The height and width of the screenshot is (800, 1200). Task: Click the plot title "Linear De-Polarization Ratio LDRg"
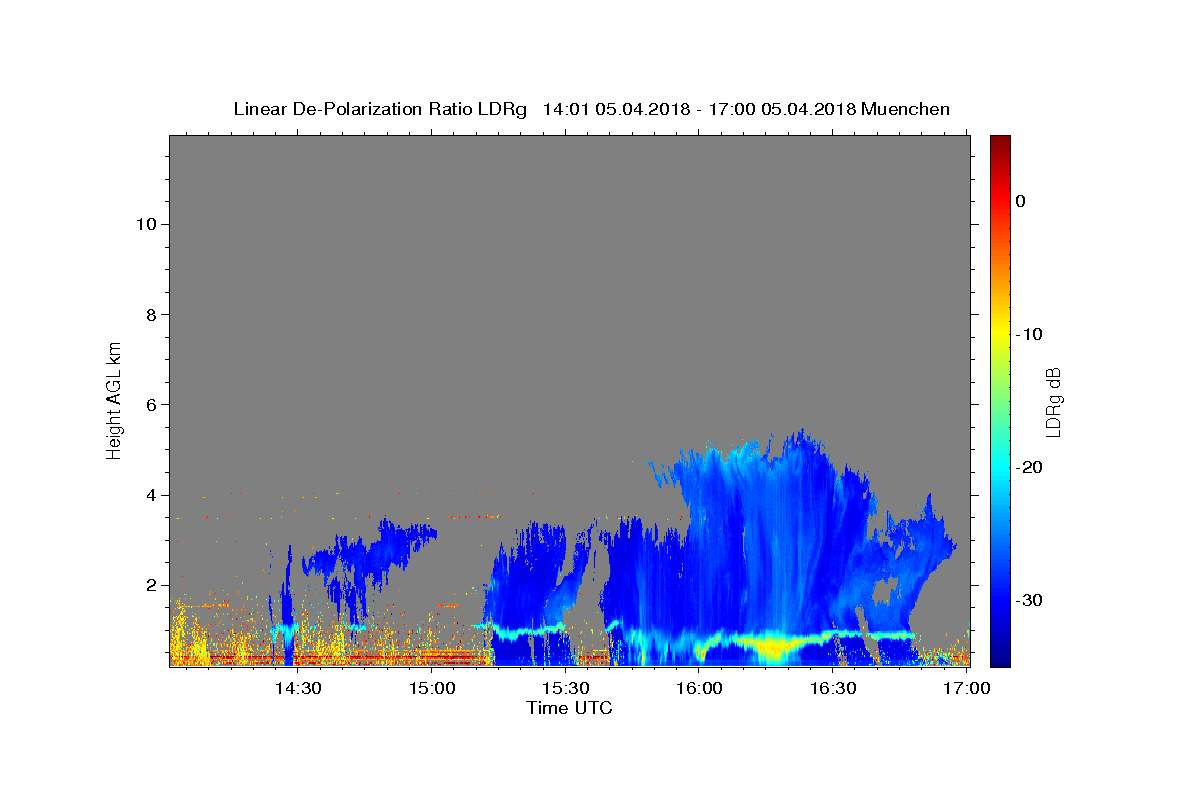click(x=380, y=109)
